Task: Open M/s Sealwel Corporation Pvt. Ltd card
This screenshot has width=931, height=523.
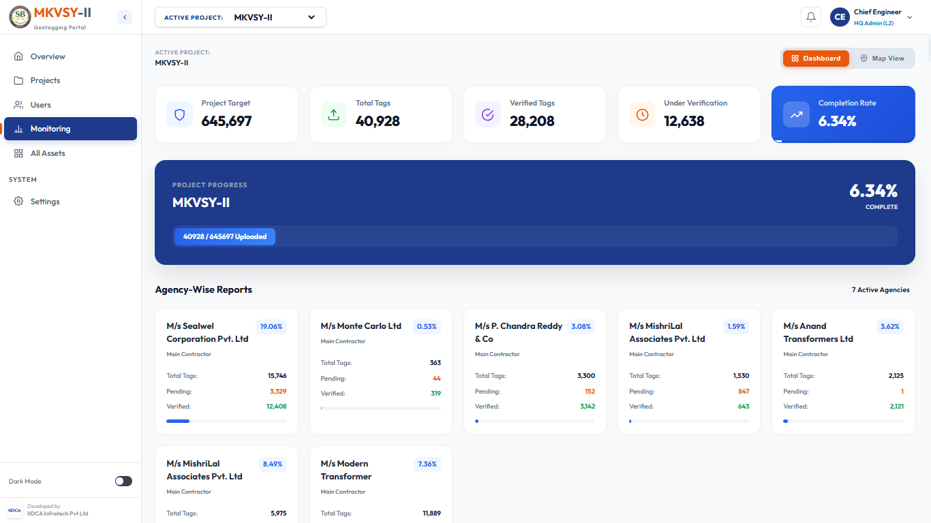Action: click(226, 371)
